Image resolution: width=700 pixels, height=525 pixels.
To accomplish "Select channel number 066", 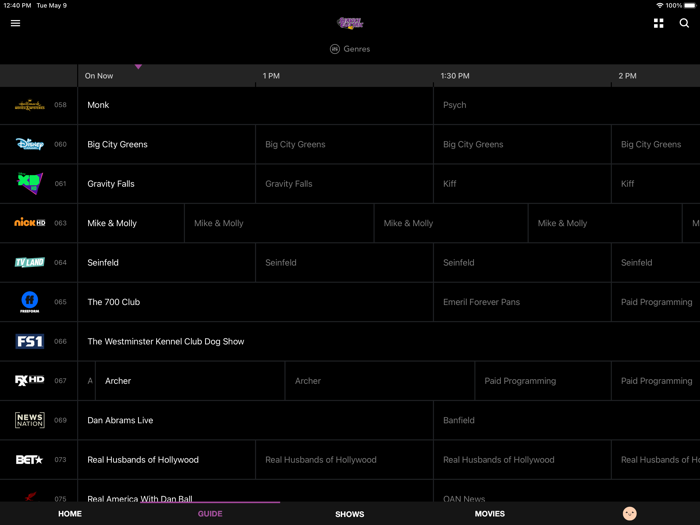I will pyautogui.click(x=60, y=342).
